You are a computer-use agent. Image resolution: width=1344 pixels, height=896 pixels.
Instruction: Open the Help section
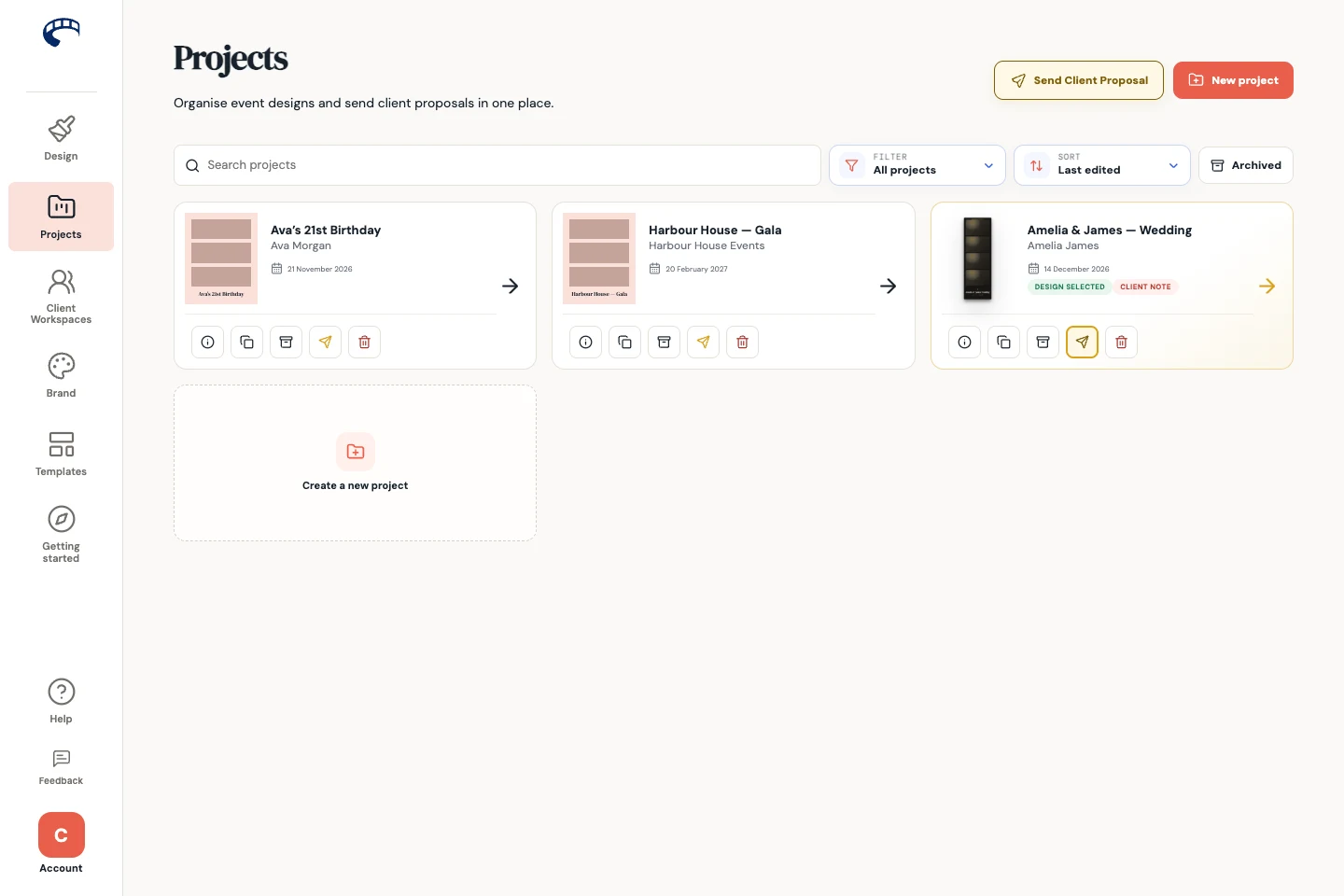[61, 701]
